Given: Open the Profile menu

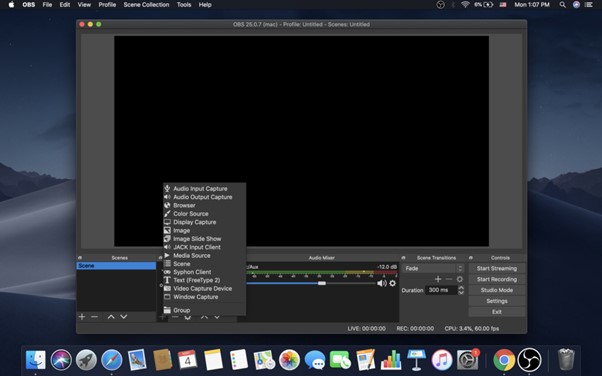Looking at the screenshot, I should (x=107, y=5).
